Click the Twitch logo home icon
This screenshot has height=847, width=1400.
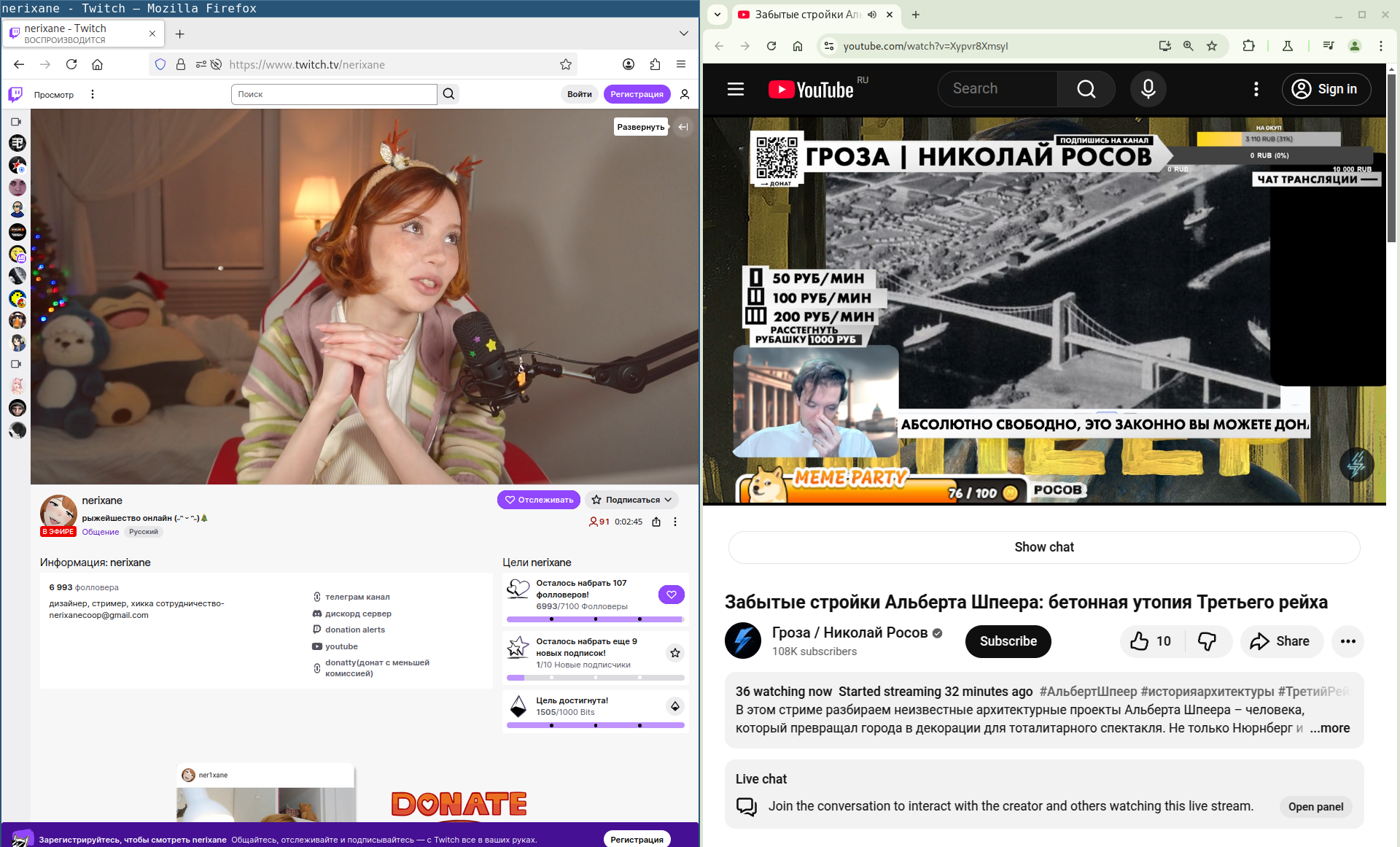[x=15, y=94]
